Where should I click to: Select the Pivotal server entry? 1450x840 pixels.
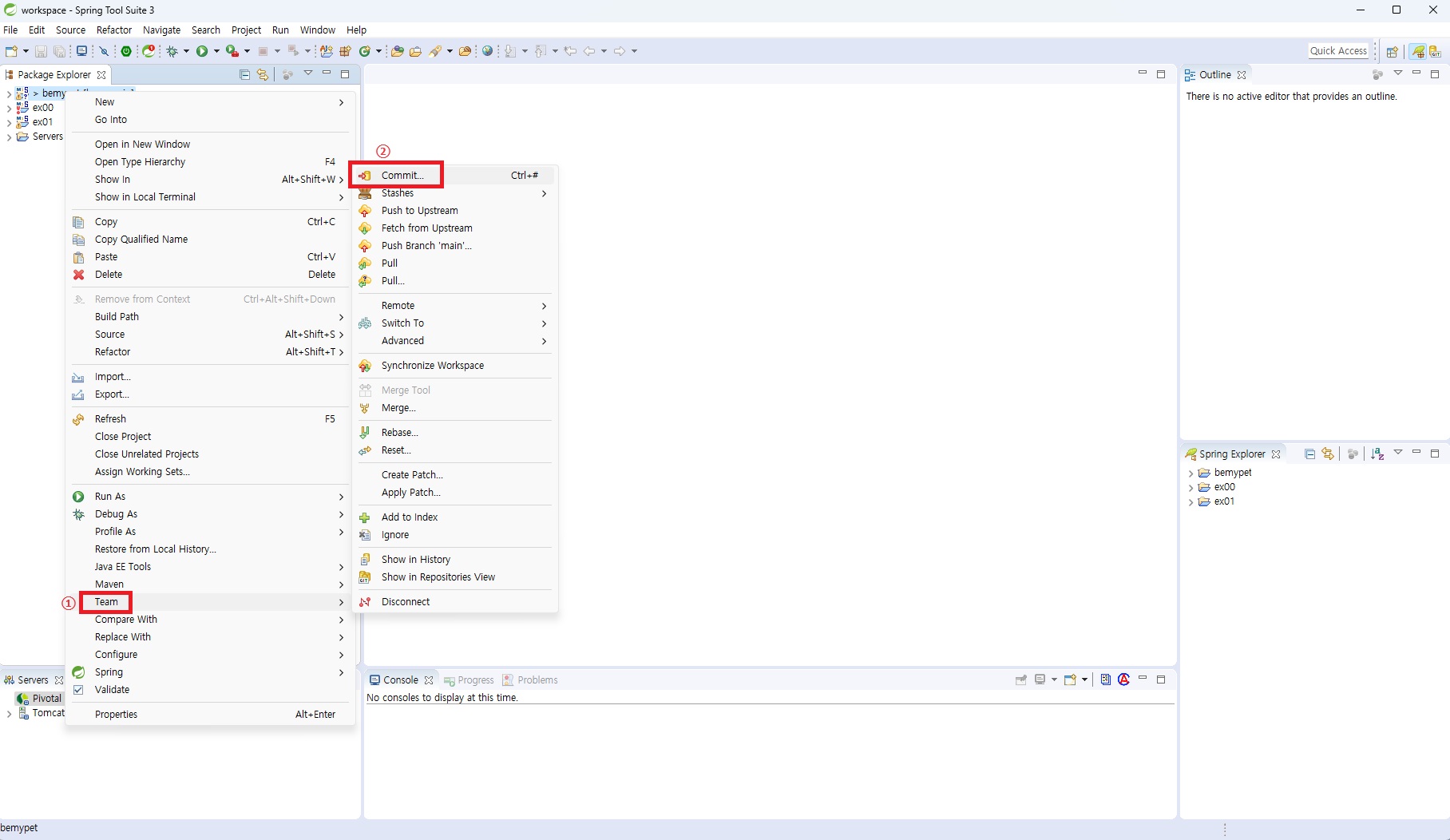40,699
